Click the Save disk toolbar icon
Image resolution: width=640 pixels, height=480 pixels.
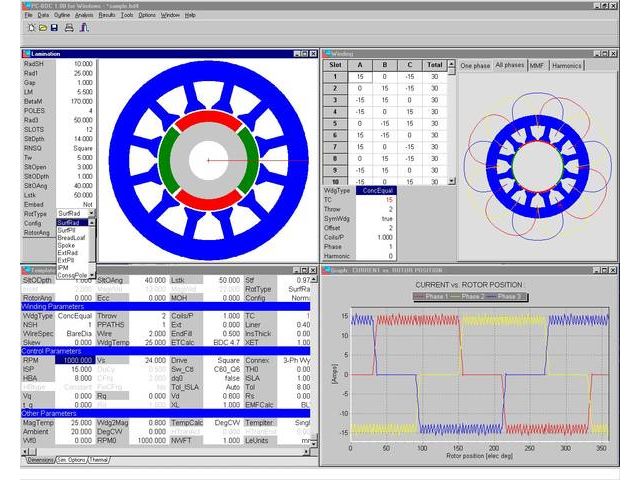pos(53,27)
